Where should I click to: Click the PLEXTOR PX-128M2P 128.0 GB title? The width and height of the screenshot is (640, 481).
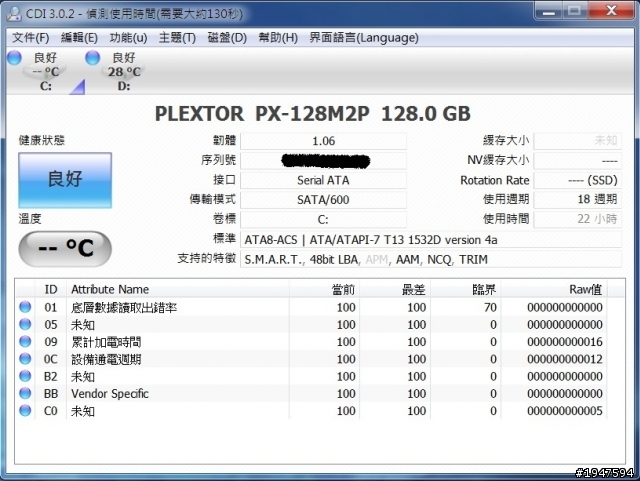[x=313, y=114]
